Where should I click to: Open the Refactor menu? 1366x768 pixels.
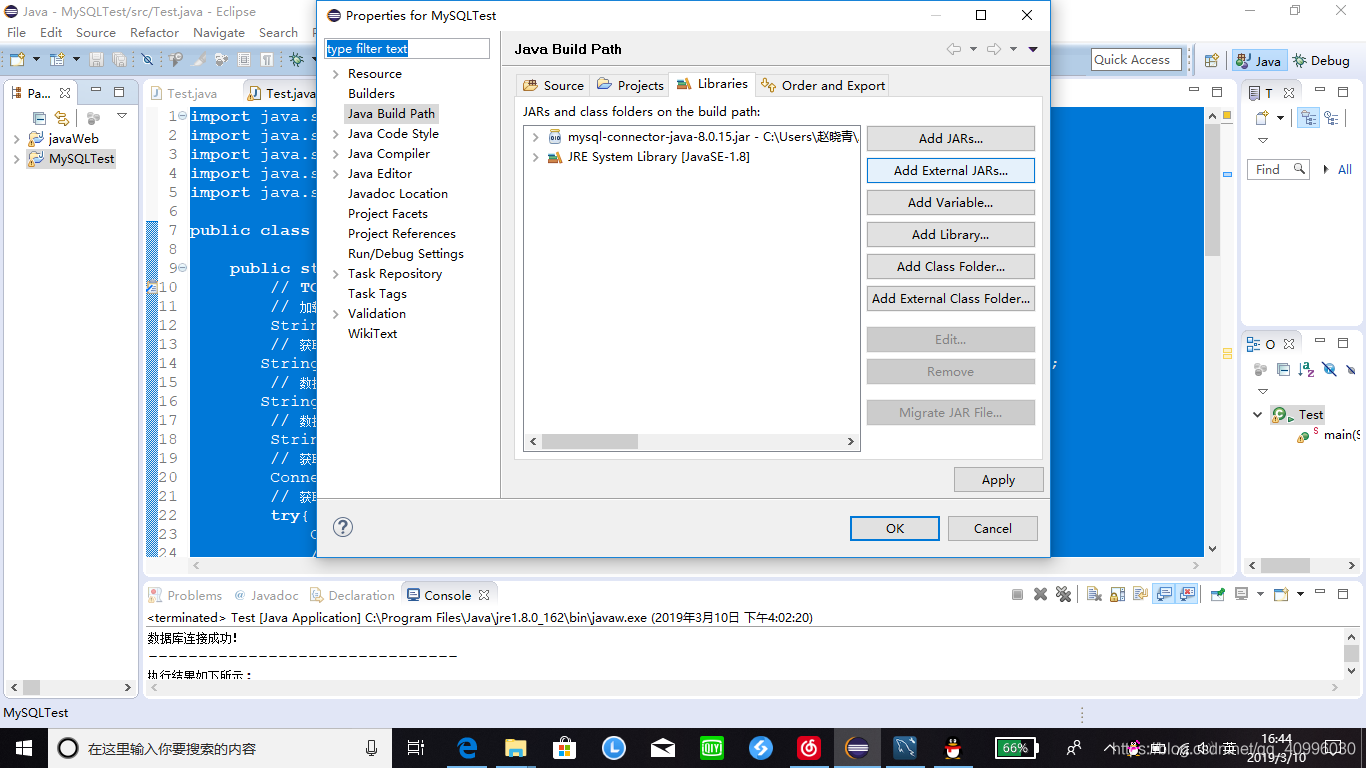point(154,32)
